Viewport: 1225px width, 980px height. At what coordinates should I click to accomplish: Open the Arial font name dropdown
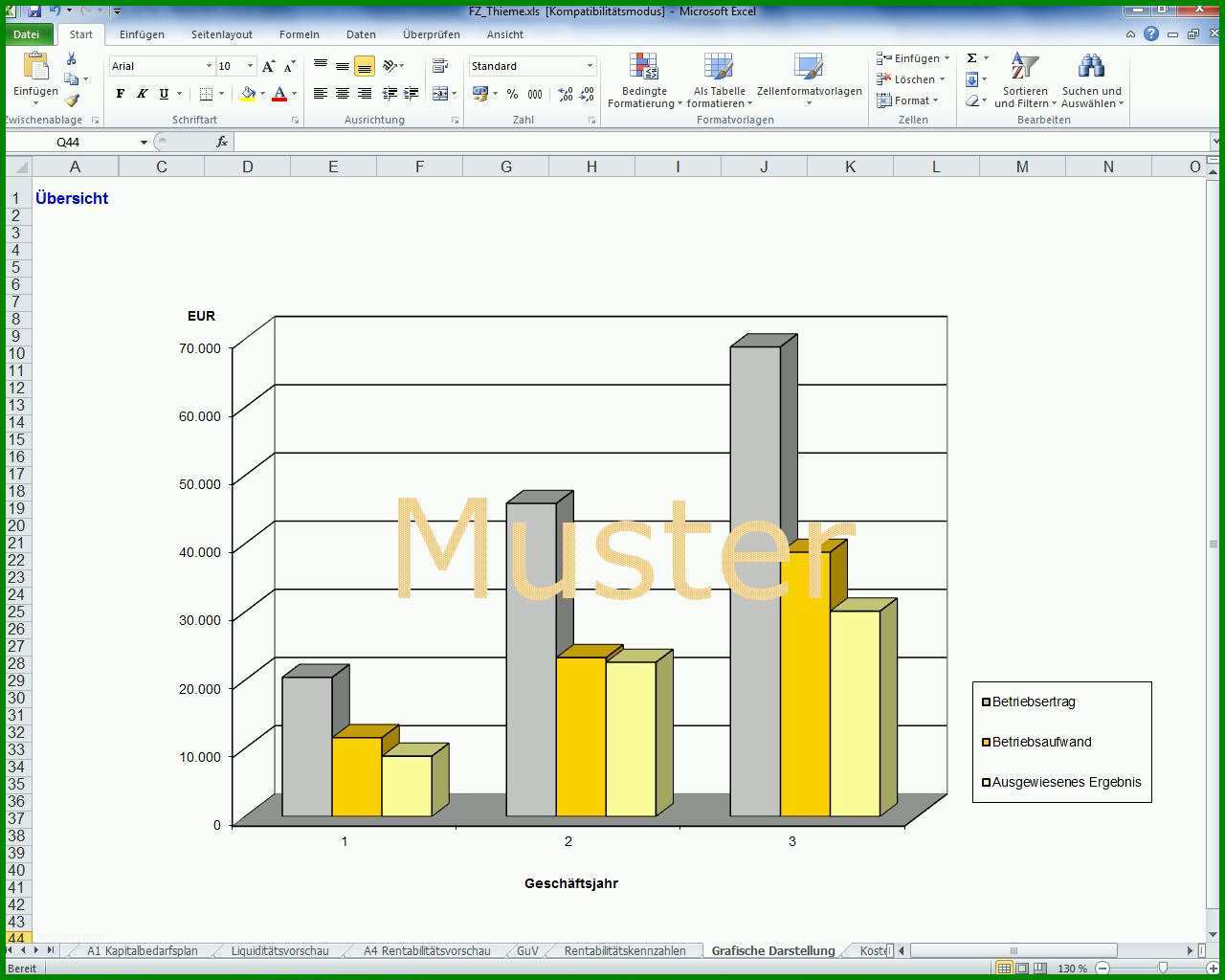(x=209, y=66)
